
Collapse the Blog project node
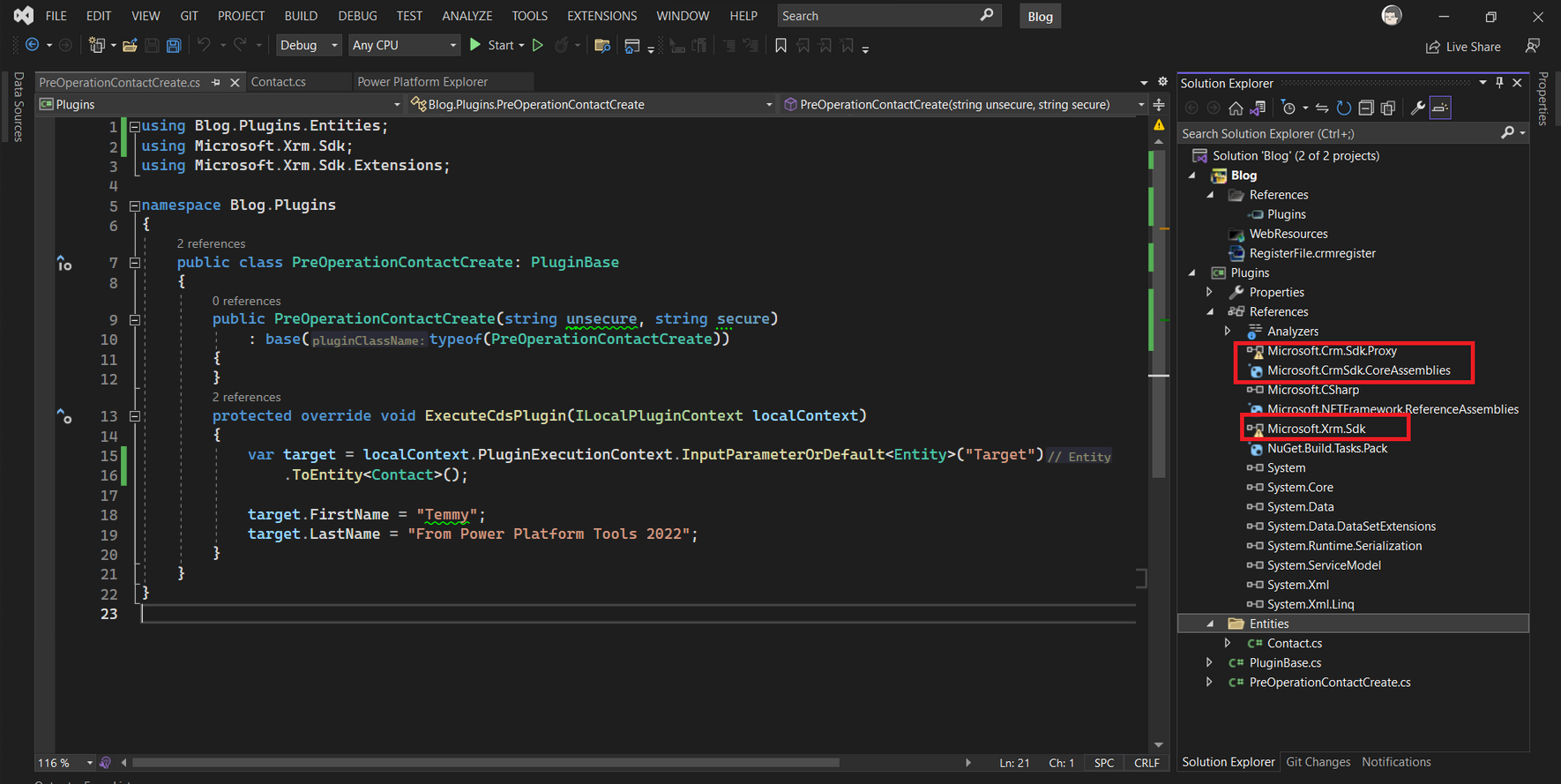tap(1192, 175)
